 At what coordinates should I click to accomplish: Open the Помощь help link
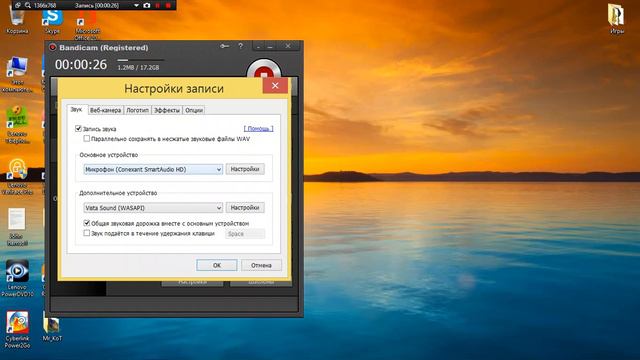coord(258,129)
